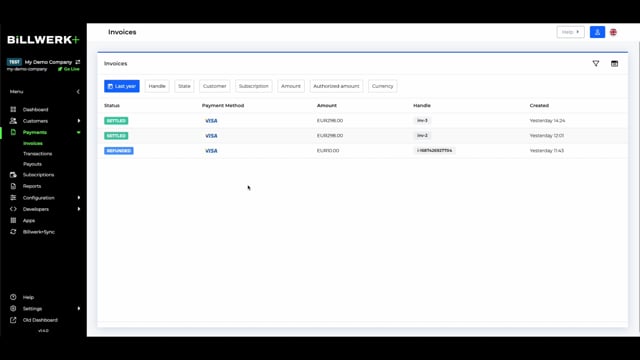The image size is (640, 360).
Task: Change language via the flag icon
Action: (x=613, y=32)
